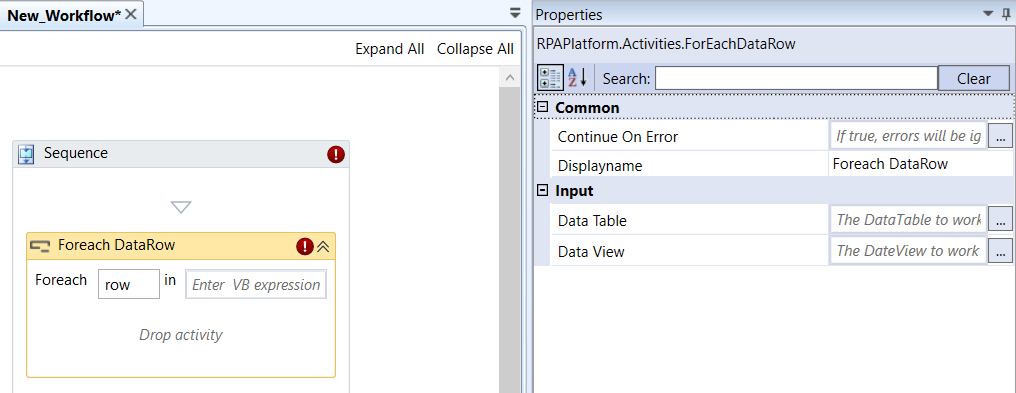Open the workflow tab list dropdown arrow

[515, 13]
